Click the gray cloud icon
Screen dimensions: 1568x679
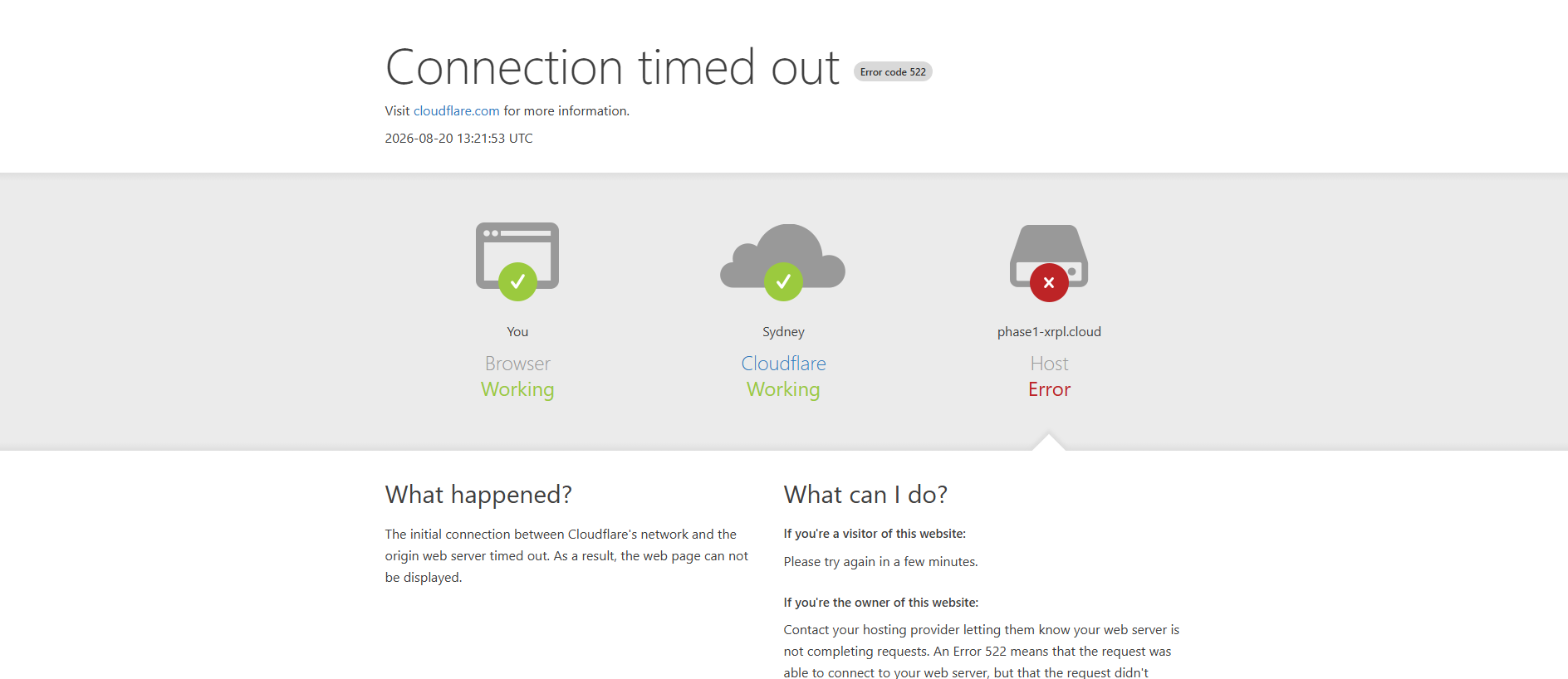(782, 256)
